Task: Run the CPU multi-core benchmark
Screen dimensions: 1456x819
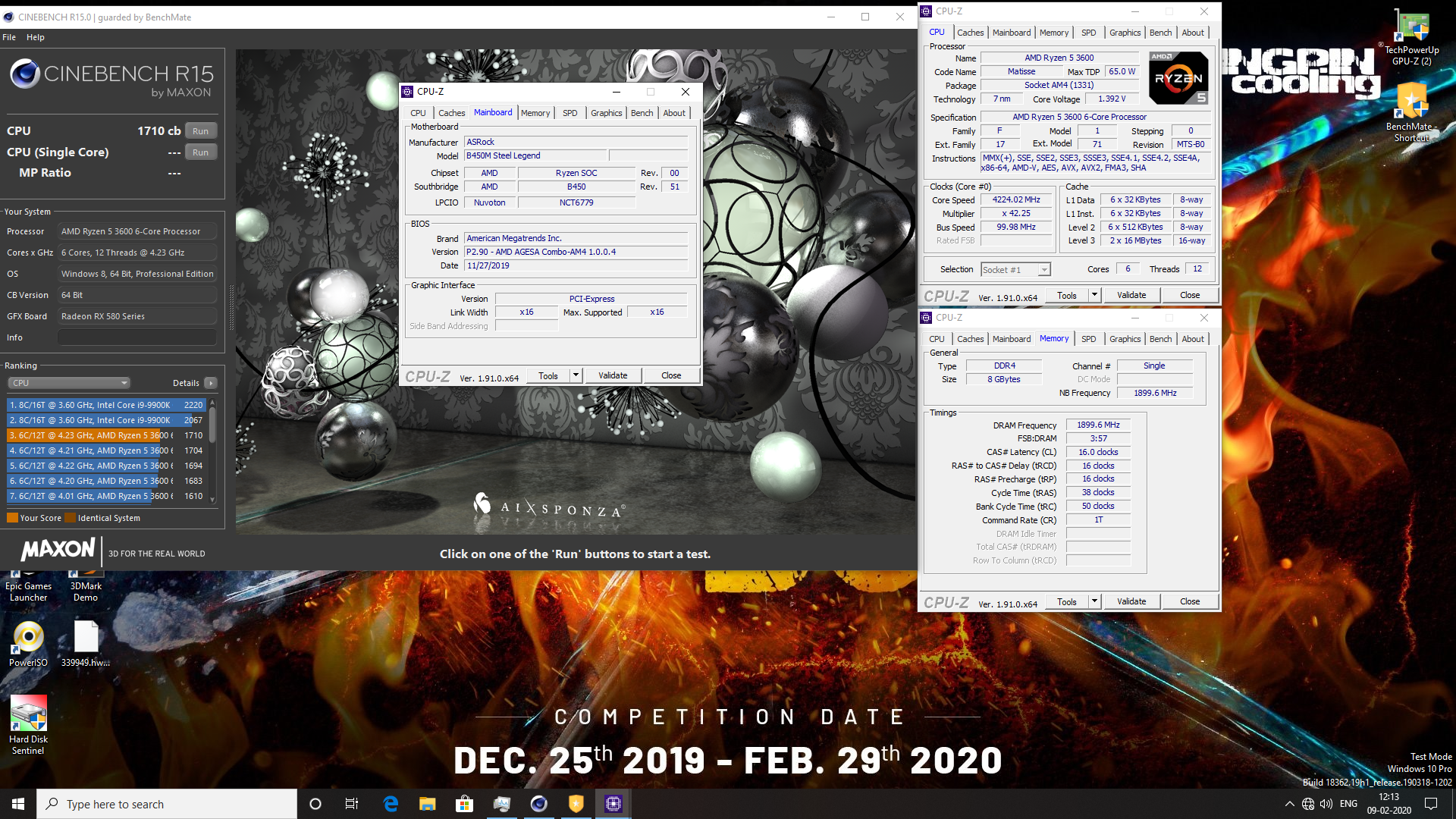Action: point(200,131)
